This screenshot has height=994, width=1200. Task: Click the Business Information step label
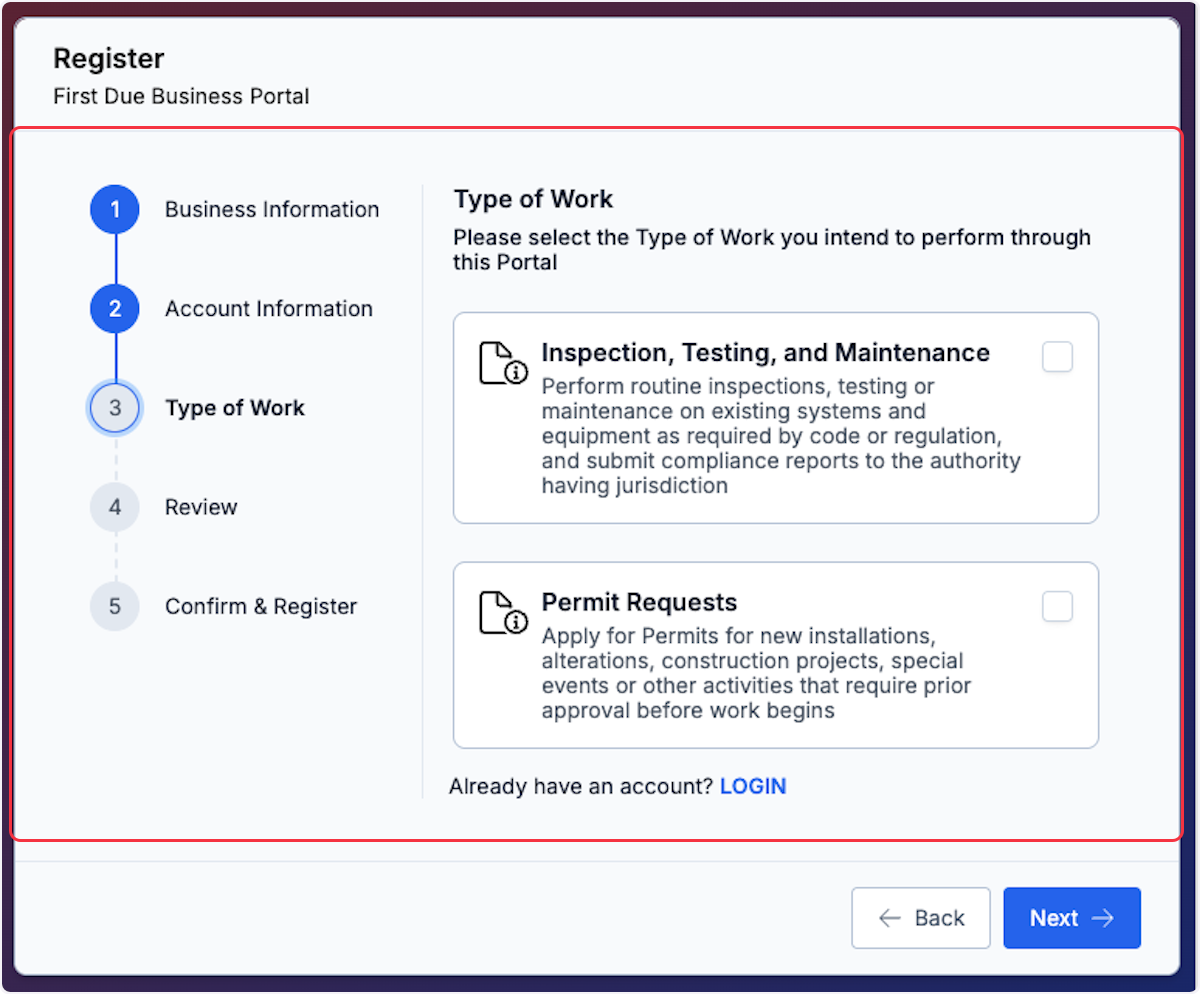[x=272, y=210]
